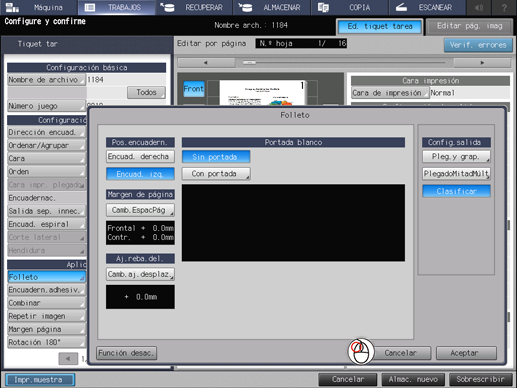The height and width of the screenshot is (388, 517).
Task: Click the N.º hoja page counter field
Action: [x=301, y=43]
